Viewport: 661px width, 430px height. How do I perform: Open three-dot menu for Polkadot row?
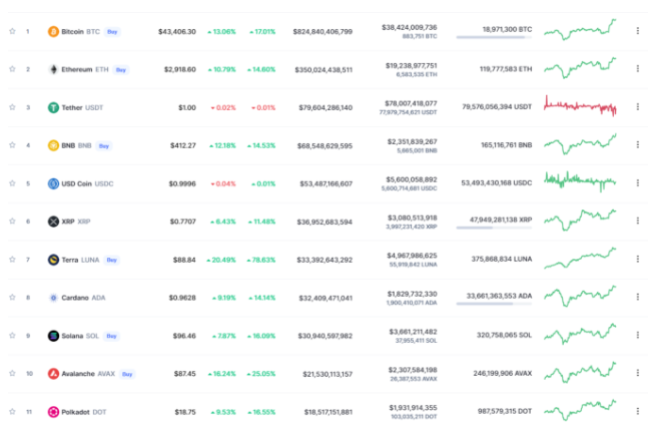(x=637, y=411)
